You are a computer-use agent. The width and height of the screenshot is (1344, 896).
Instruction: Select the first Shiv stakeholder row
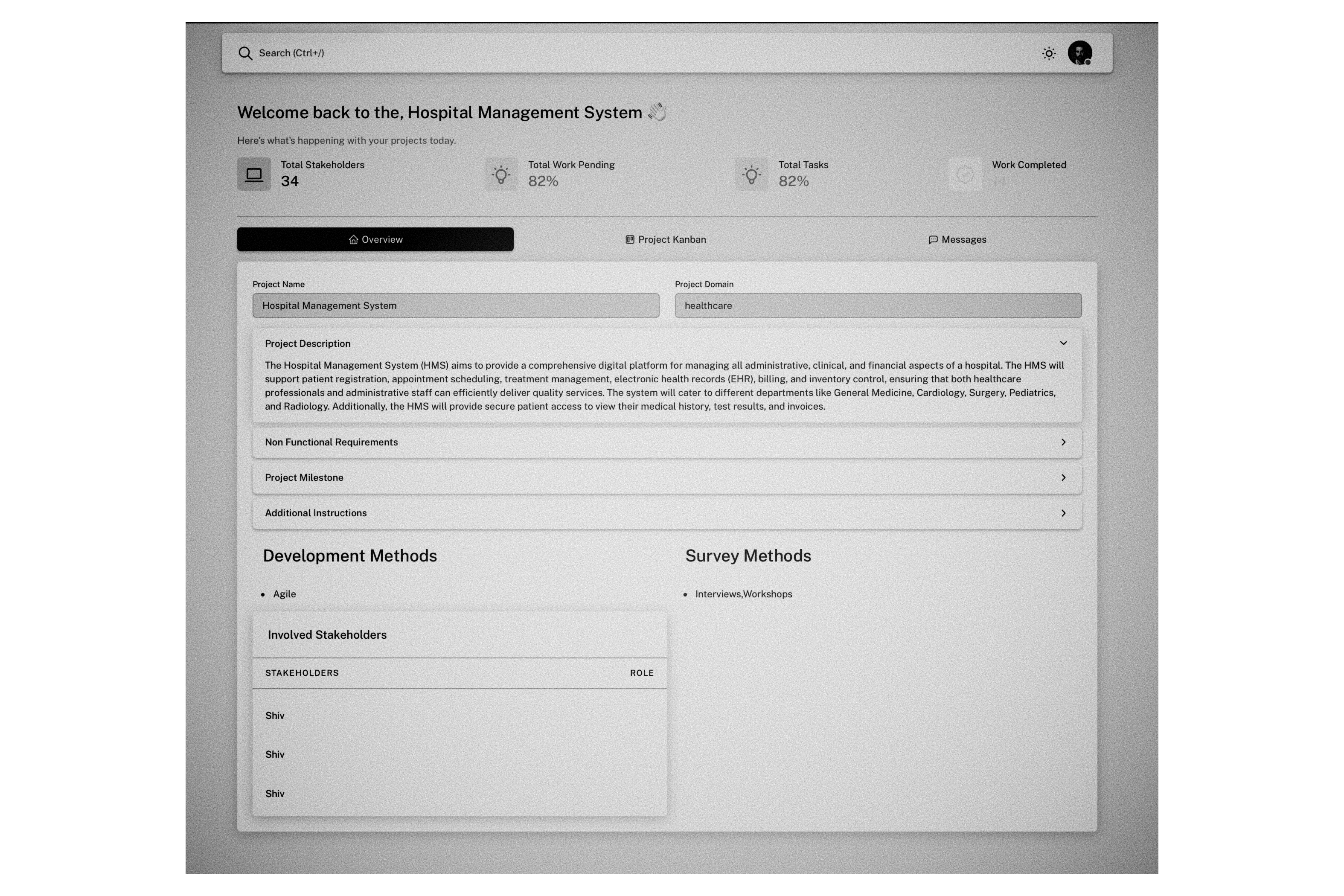(459, 716)
